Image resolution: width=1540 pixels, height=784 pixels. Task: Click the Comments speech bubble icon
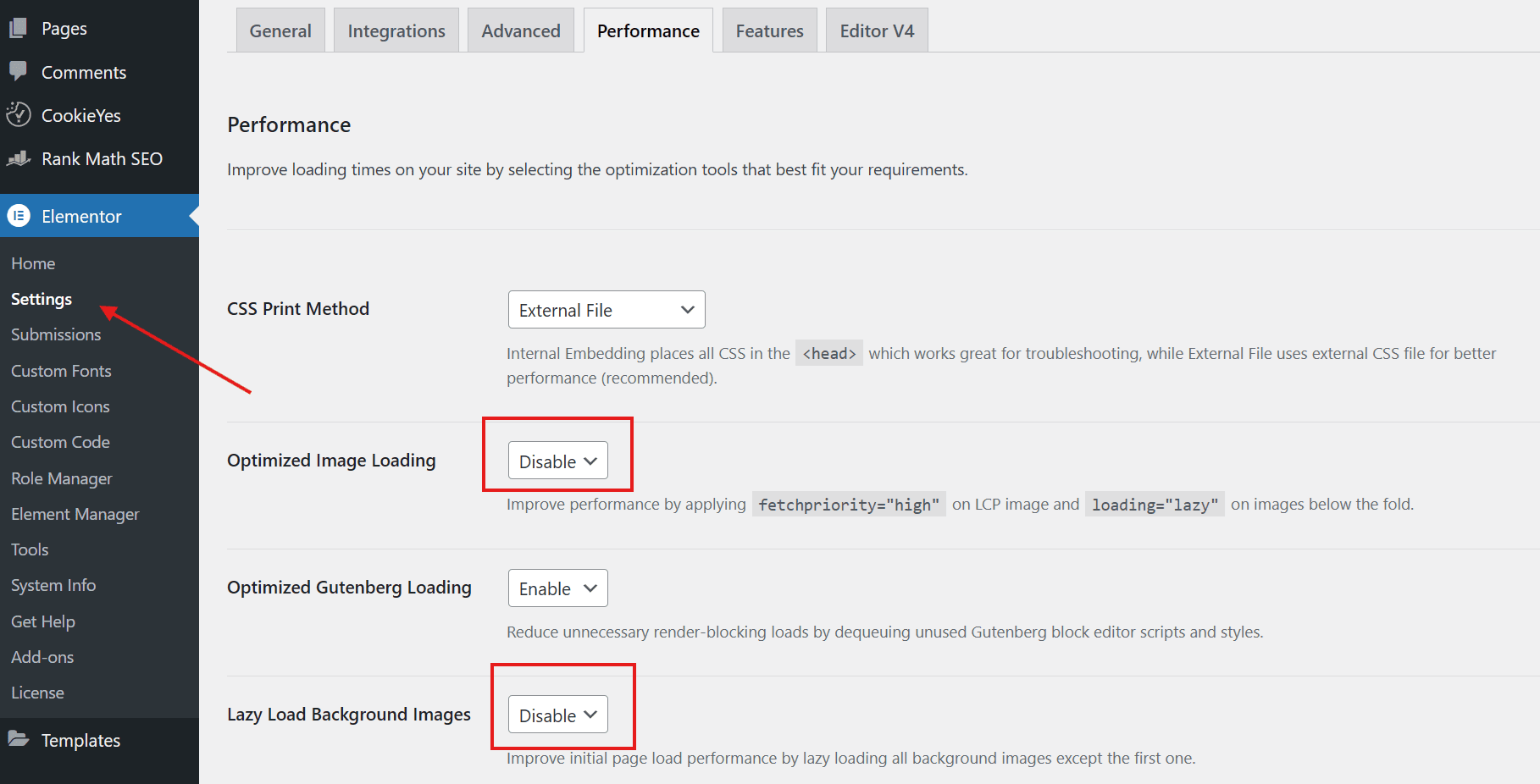(x=19, y=72)
